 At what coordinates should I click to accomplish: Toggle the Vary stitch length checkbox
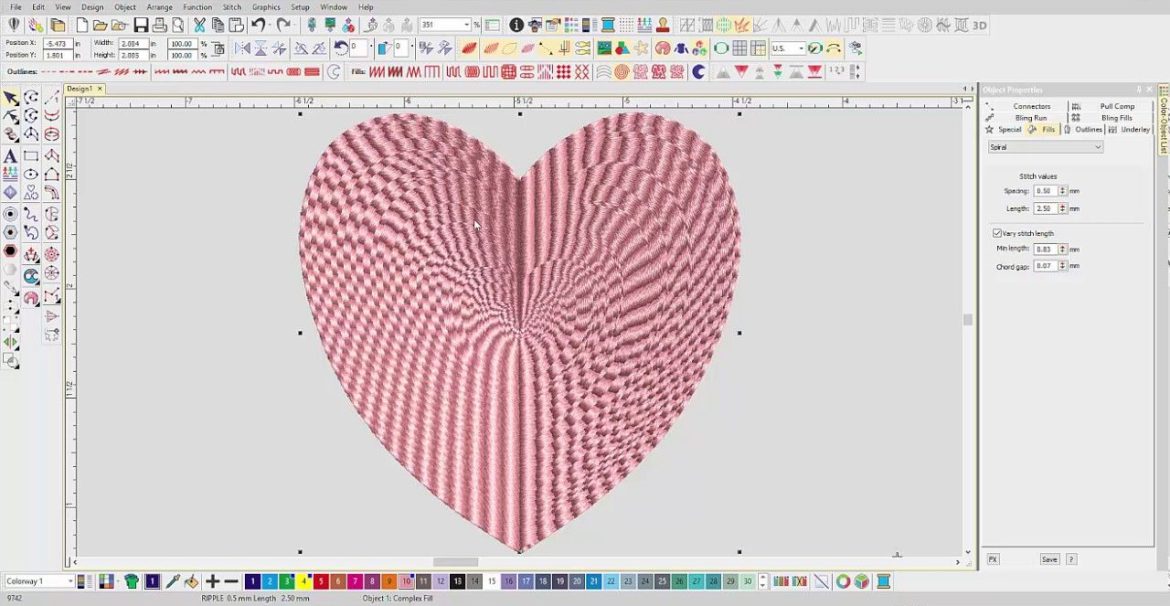click(x=997, y=233)
